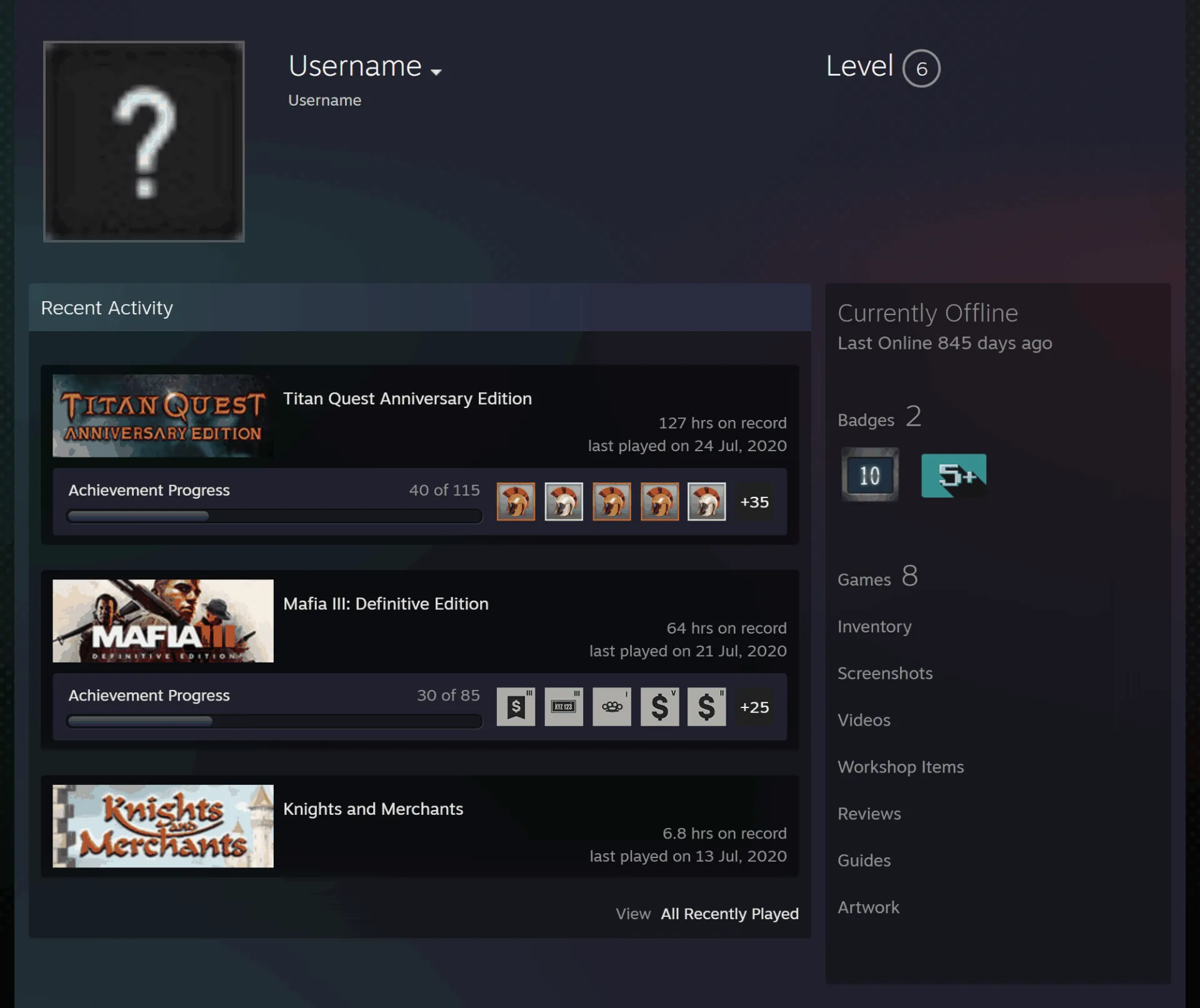Click the question mark profile avatar

pyautogui.click(x=144, y=141)
